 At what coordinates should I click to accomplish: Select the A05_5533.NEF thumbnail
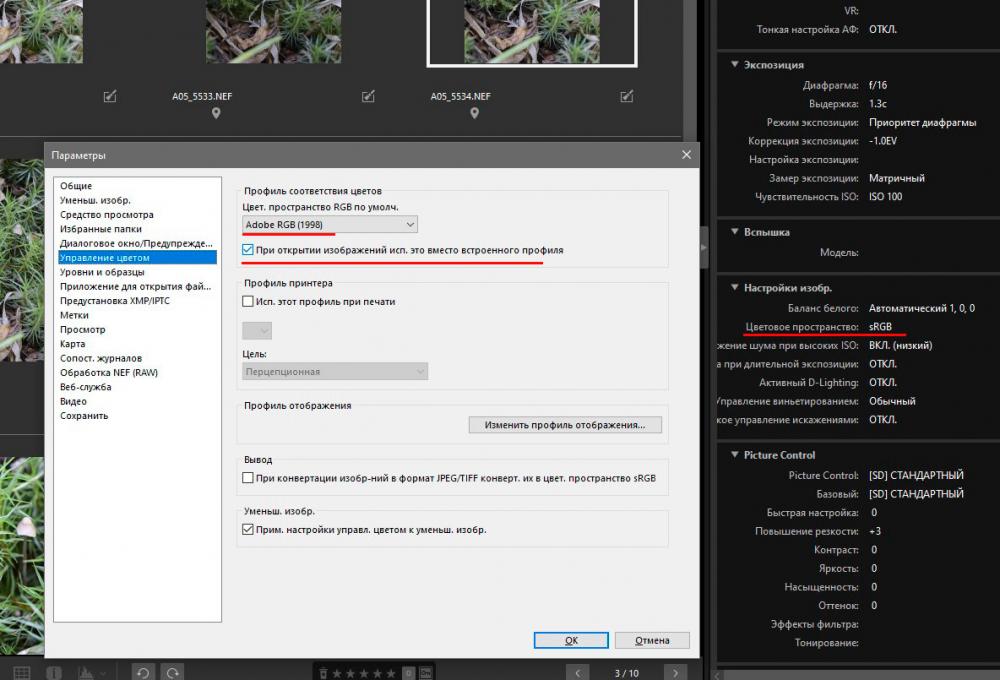coord(274,31)
